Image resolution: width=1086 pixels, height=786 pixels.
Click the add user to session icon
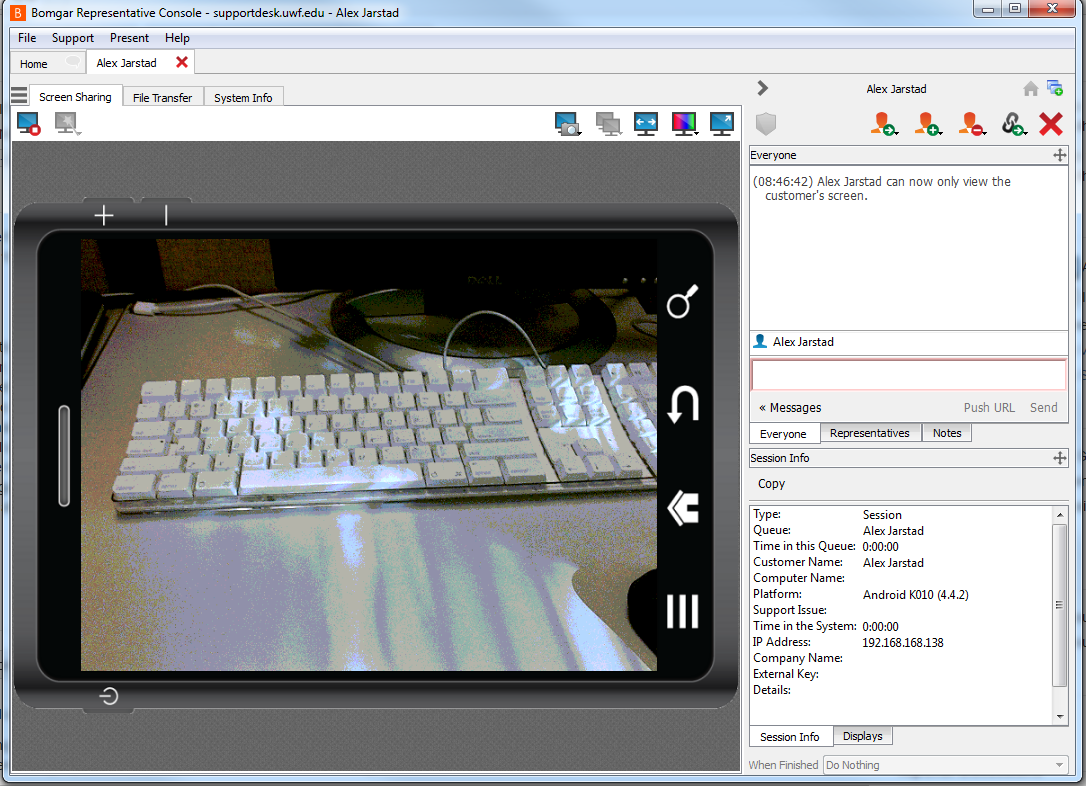927,124
